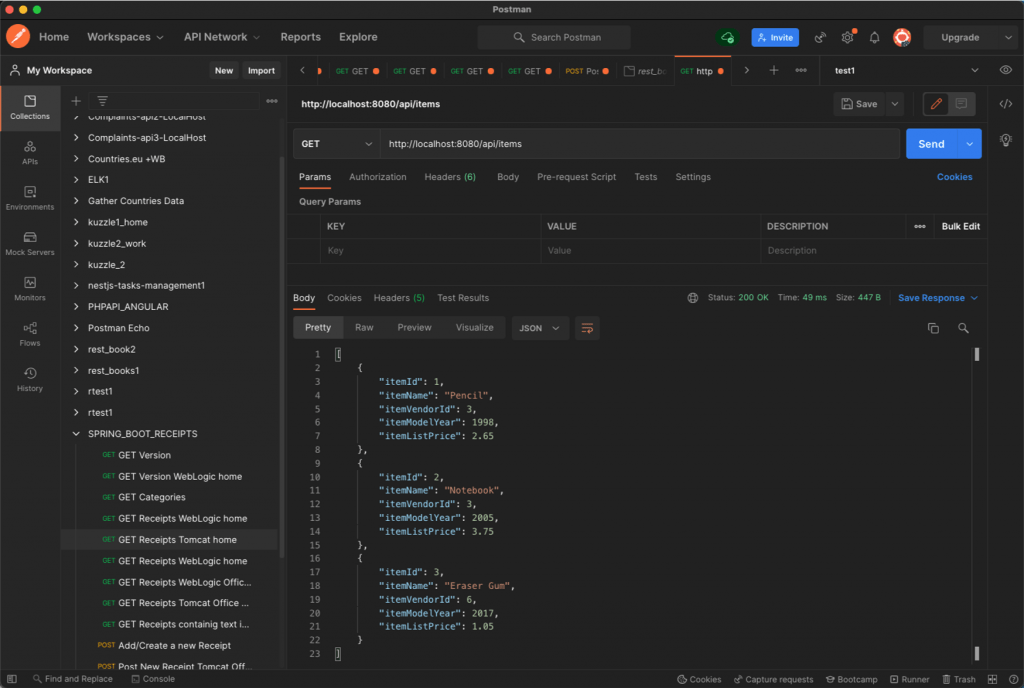Open the JSON format dropdown
The height and width of the screenshot is (688, 1024).
point(539,328)
